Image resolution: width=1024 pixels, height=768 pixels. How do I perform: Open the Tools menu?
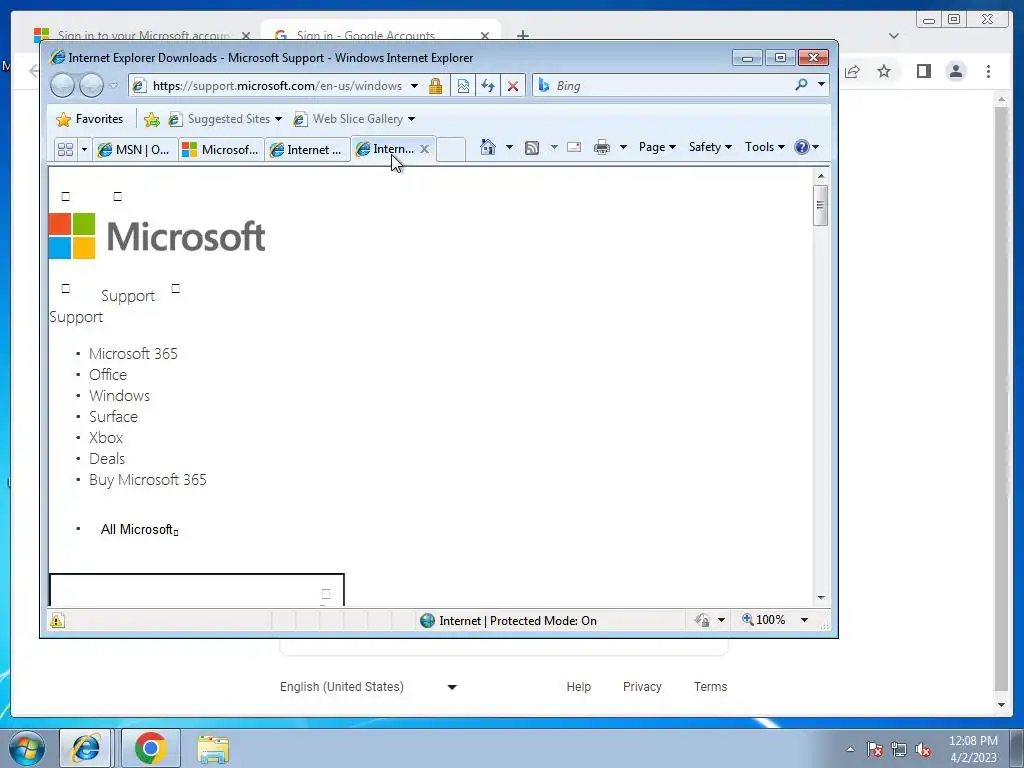(x=765, y=147)
